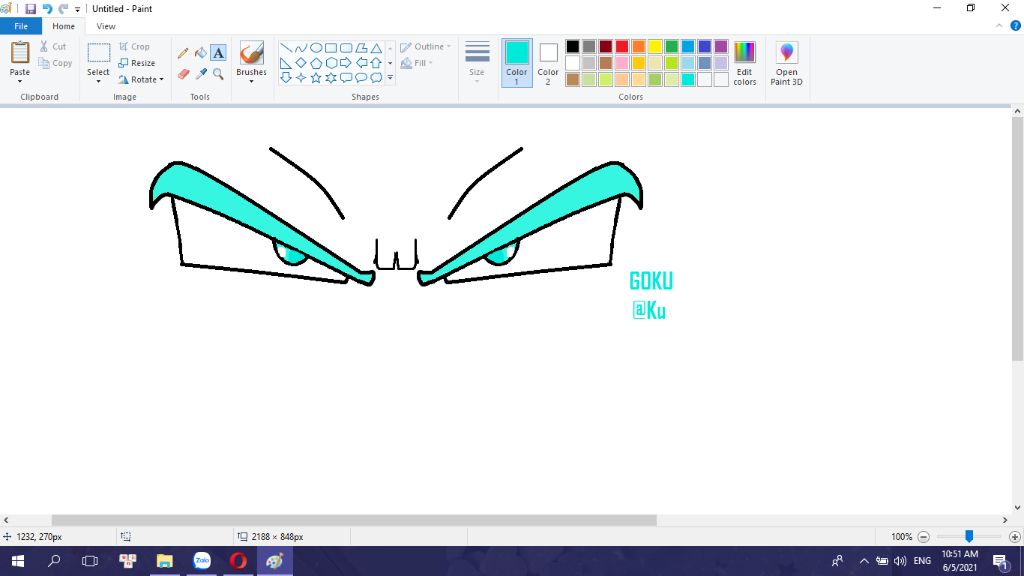This screenshot has height=576, width=1024.
Task: Choose the Four-point star shape
Action: pos(301,78)
